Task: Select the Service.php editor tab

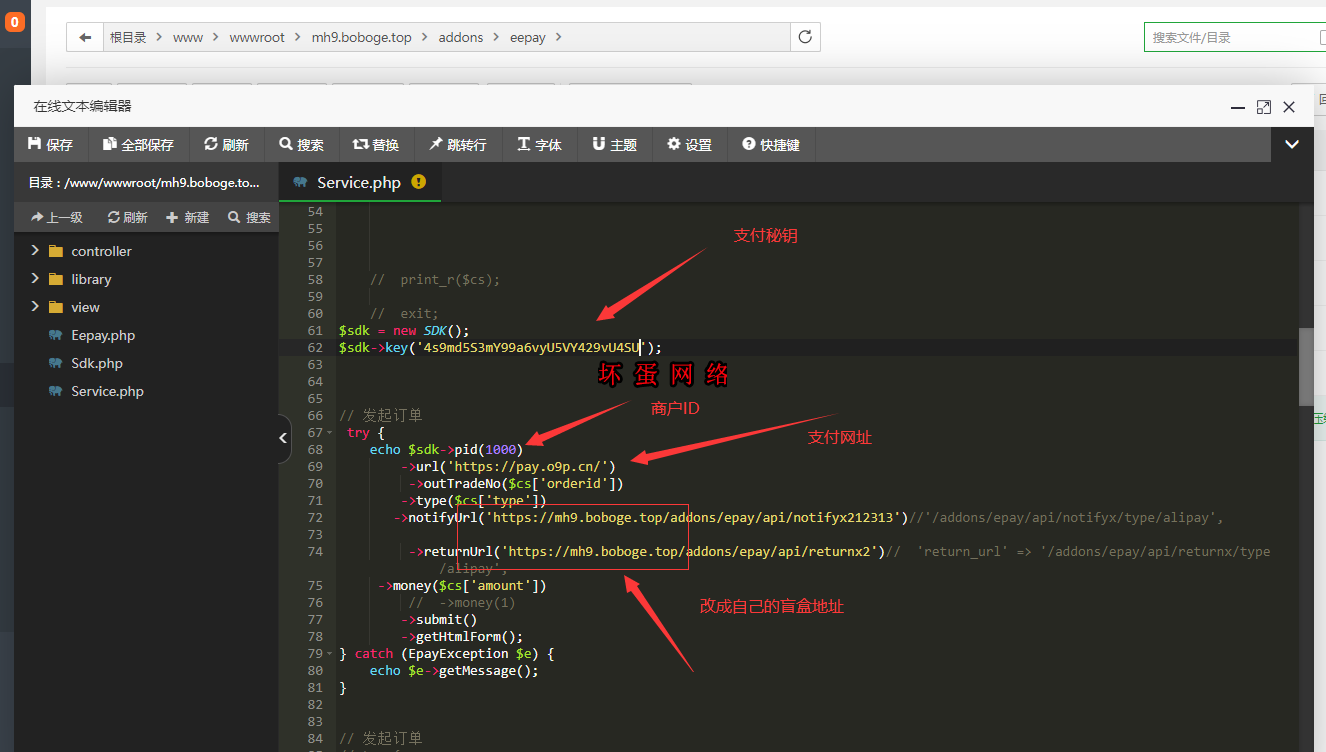Action: point(359,182)
